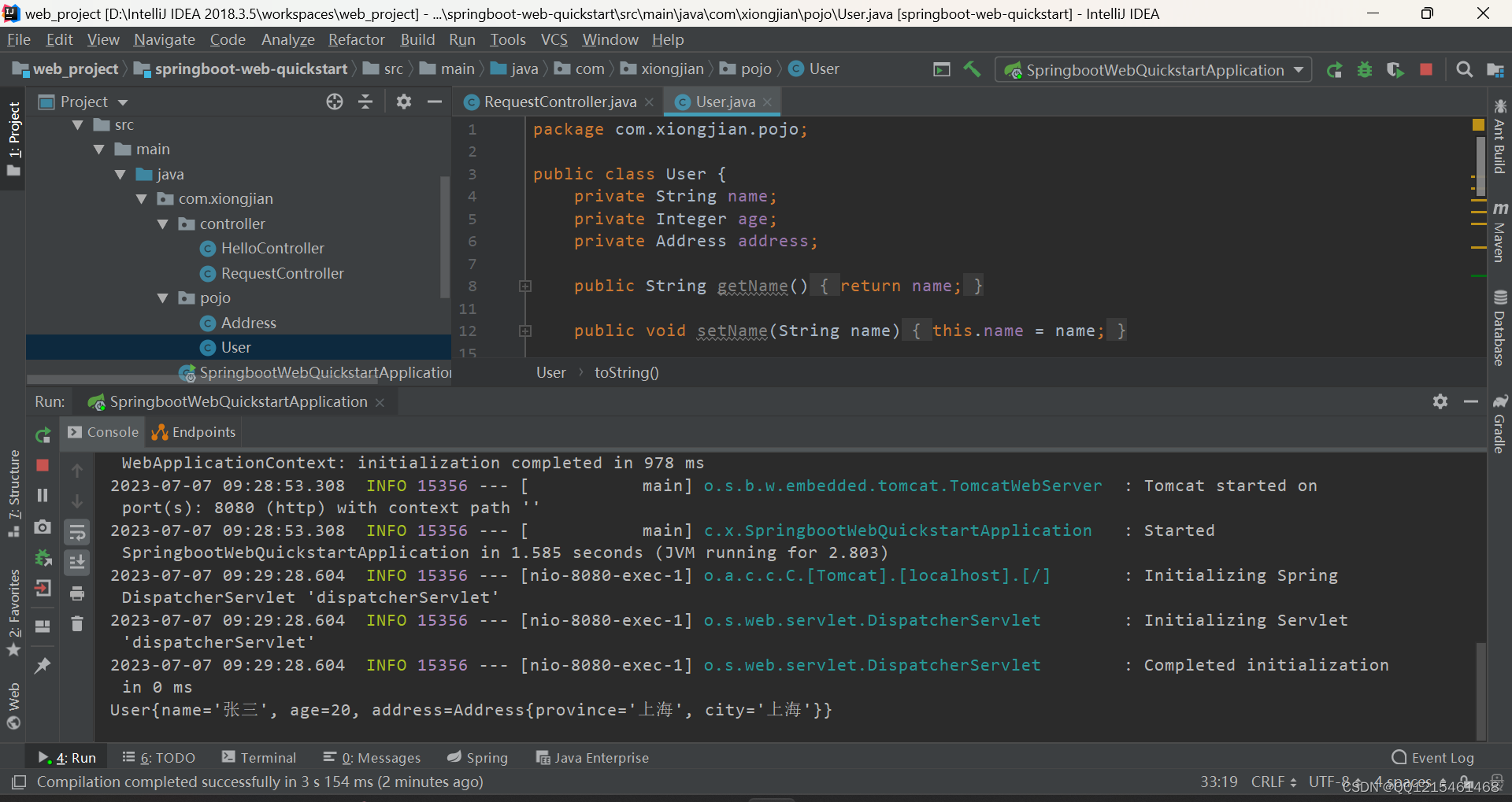Pause output in Run panel
This screenshot has height=802, width=1512.
point(43,495)
